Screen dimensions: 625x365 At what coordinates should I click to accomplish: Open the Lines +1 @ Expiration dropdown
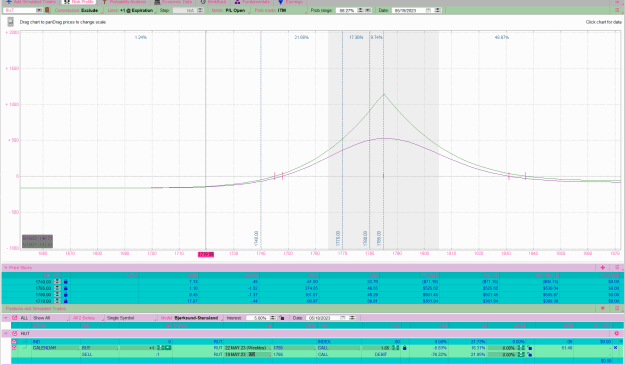click(131, 10)
